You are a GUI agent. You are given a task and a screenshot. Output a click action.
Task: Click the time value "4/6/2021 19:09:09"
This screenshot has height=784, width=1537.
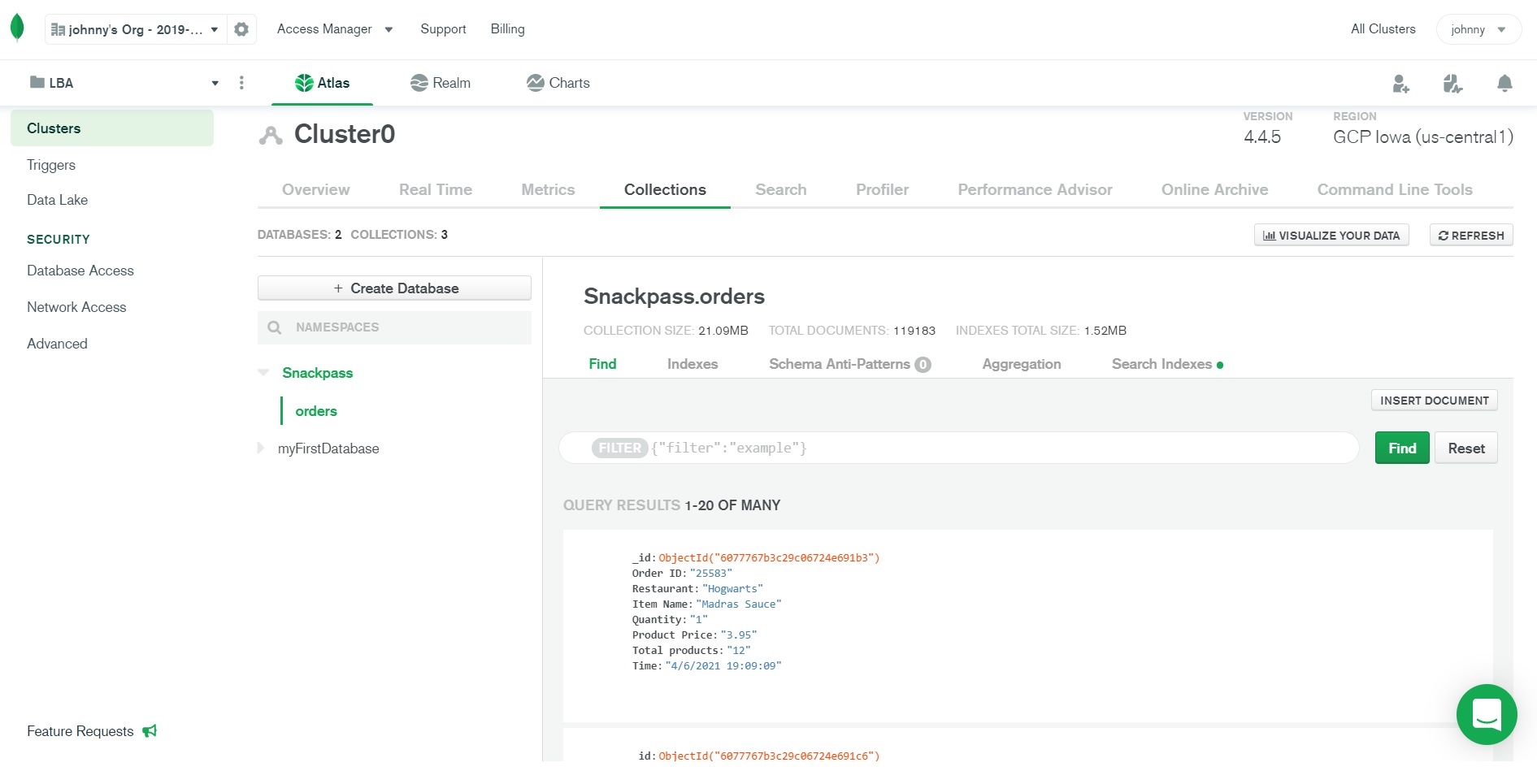pos(723,665)
